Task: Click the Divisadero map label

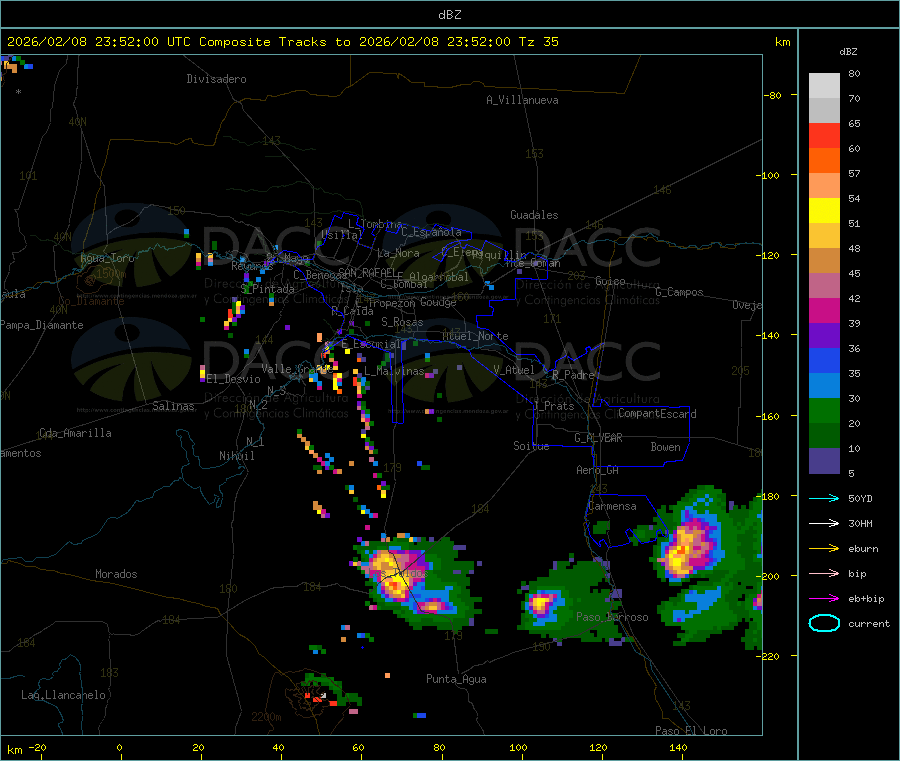Action: [x=216, y=79]
